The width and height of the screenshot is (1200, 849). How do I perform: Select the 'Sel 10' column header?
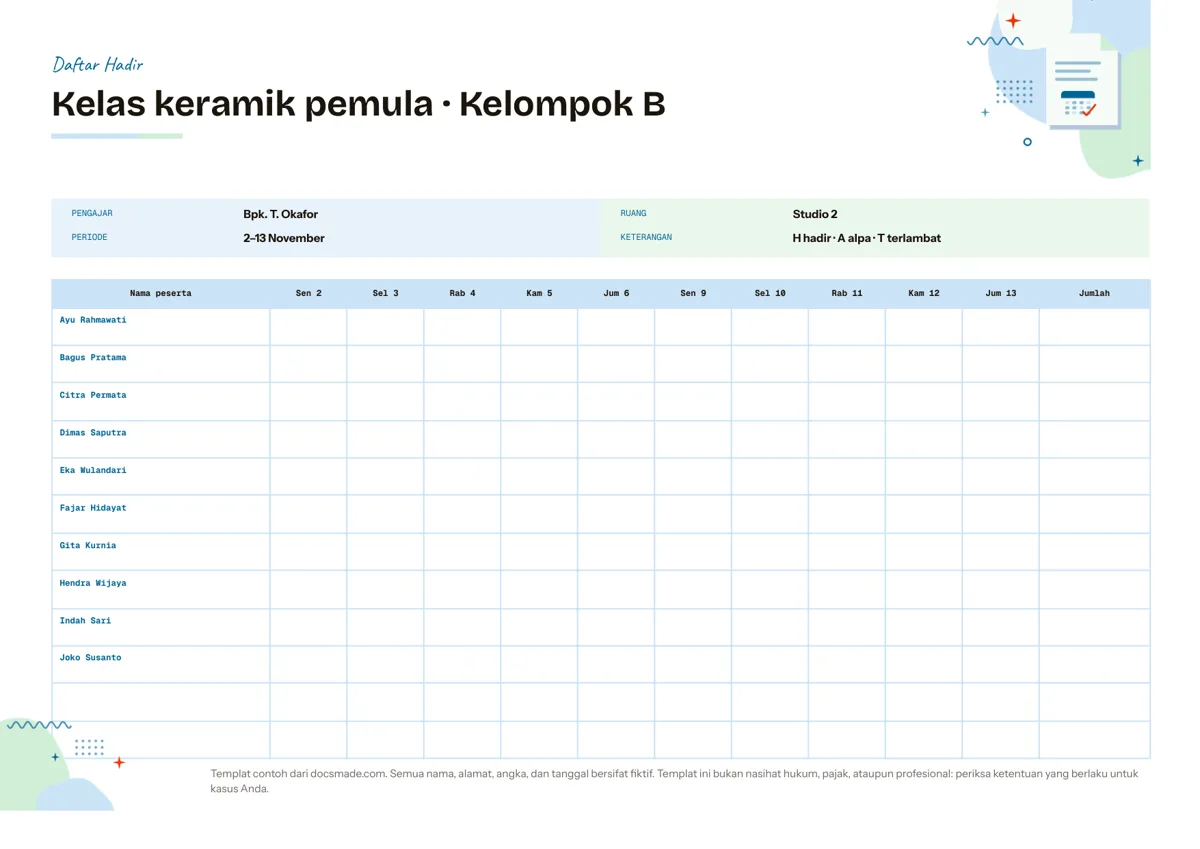click(770, 294)
